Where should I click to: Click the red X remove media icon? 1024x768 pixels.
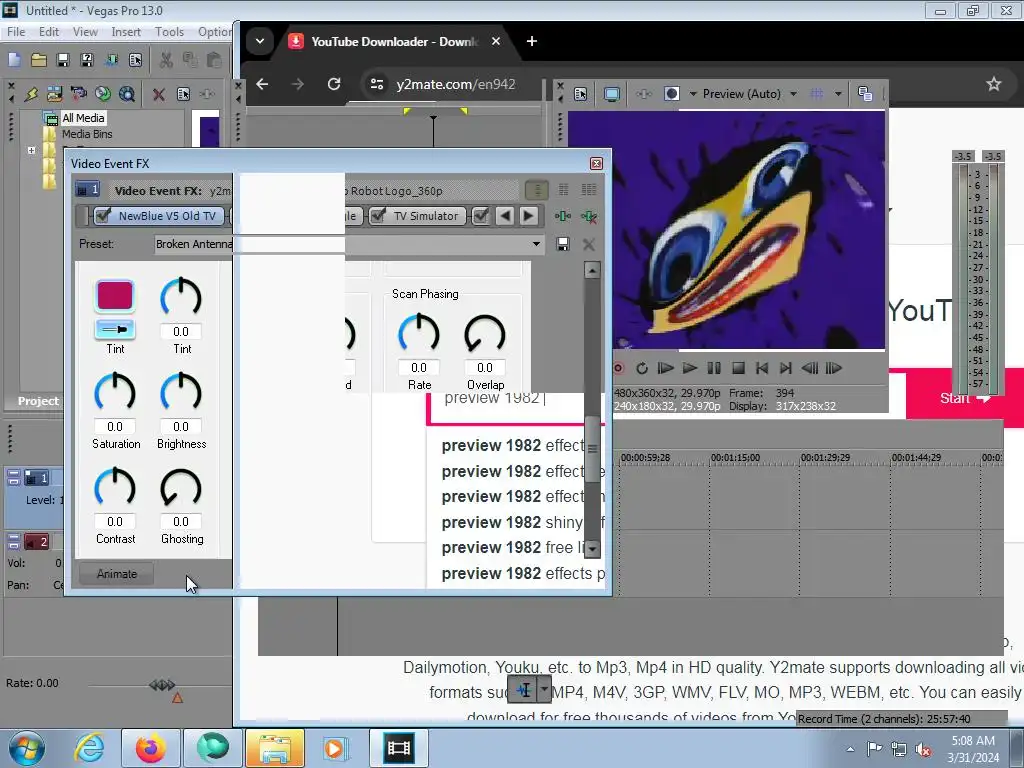point(158,95)
